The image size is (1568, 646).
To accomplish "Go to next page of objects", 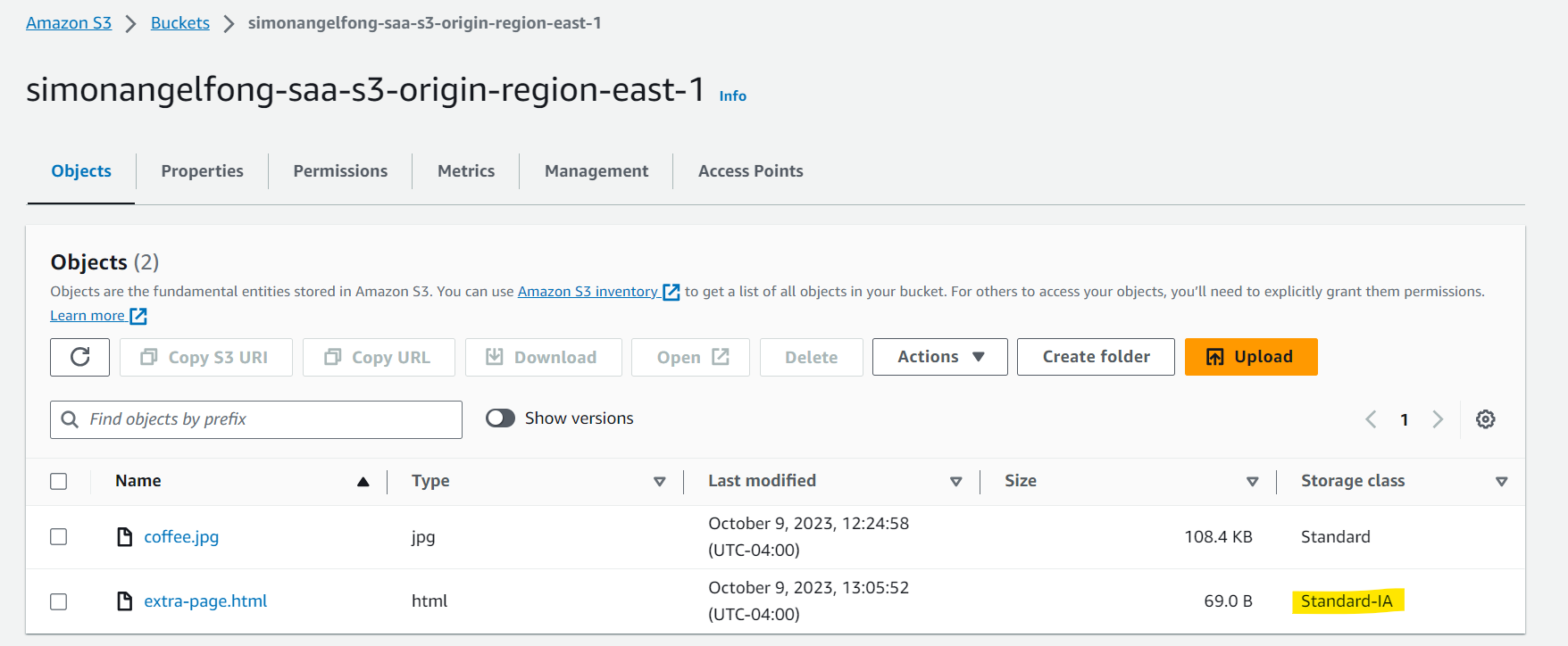I will pos(1438,419).
